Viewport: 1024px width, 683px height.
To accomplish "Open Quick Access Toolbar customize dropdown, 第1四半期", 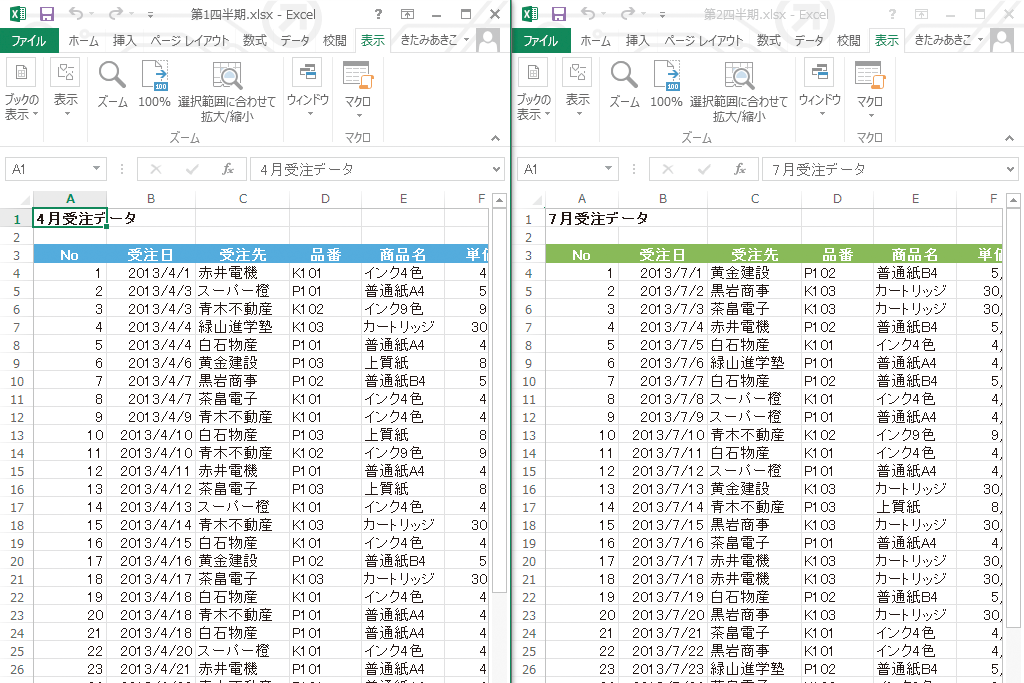I will 150,14.
